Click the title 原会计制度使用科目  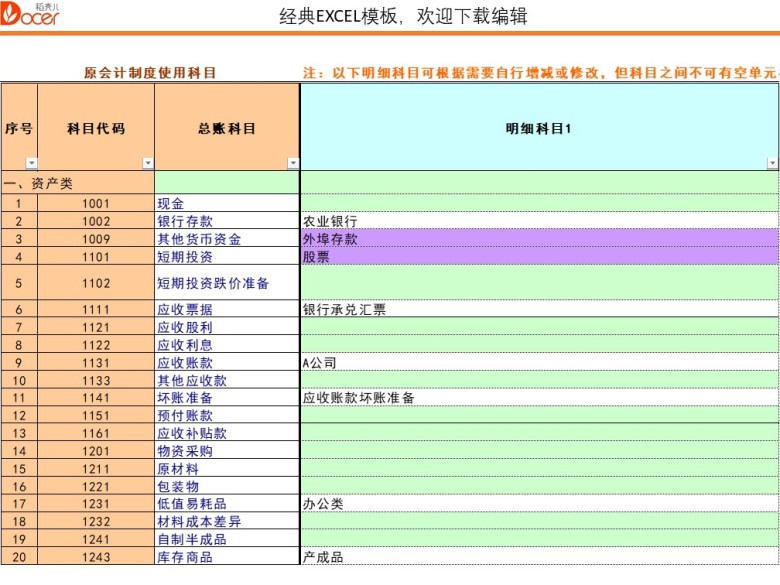coord(150,73)
